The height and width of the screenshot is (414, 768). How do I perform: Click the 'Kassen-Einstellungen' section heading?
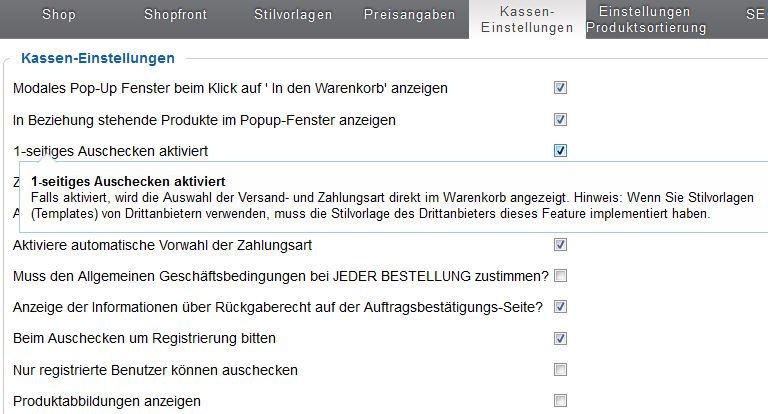pos(98,59)
